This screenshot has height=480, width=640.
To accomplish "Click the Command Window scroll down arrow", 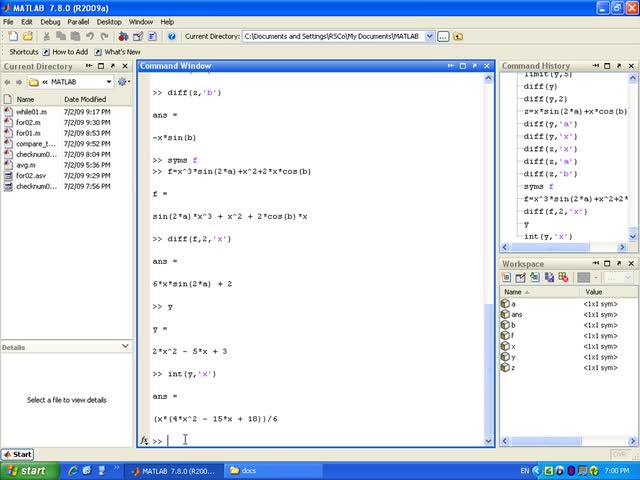I will click(488, 441).
